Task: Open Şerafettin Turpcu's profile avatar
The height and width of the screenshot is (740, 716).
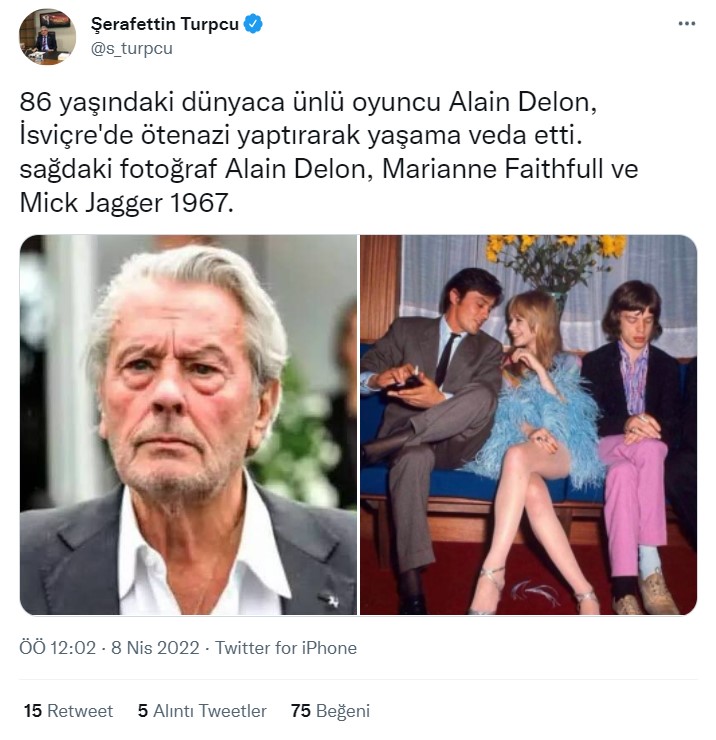Action: [x=47, y=36]
